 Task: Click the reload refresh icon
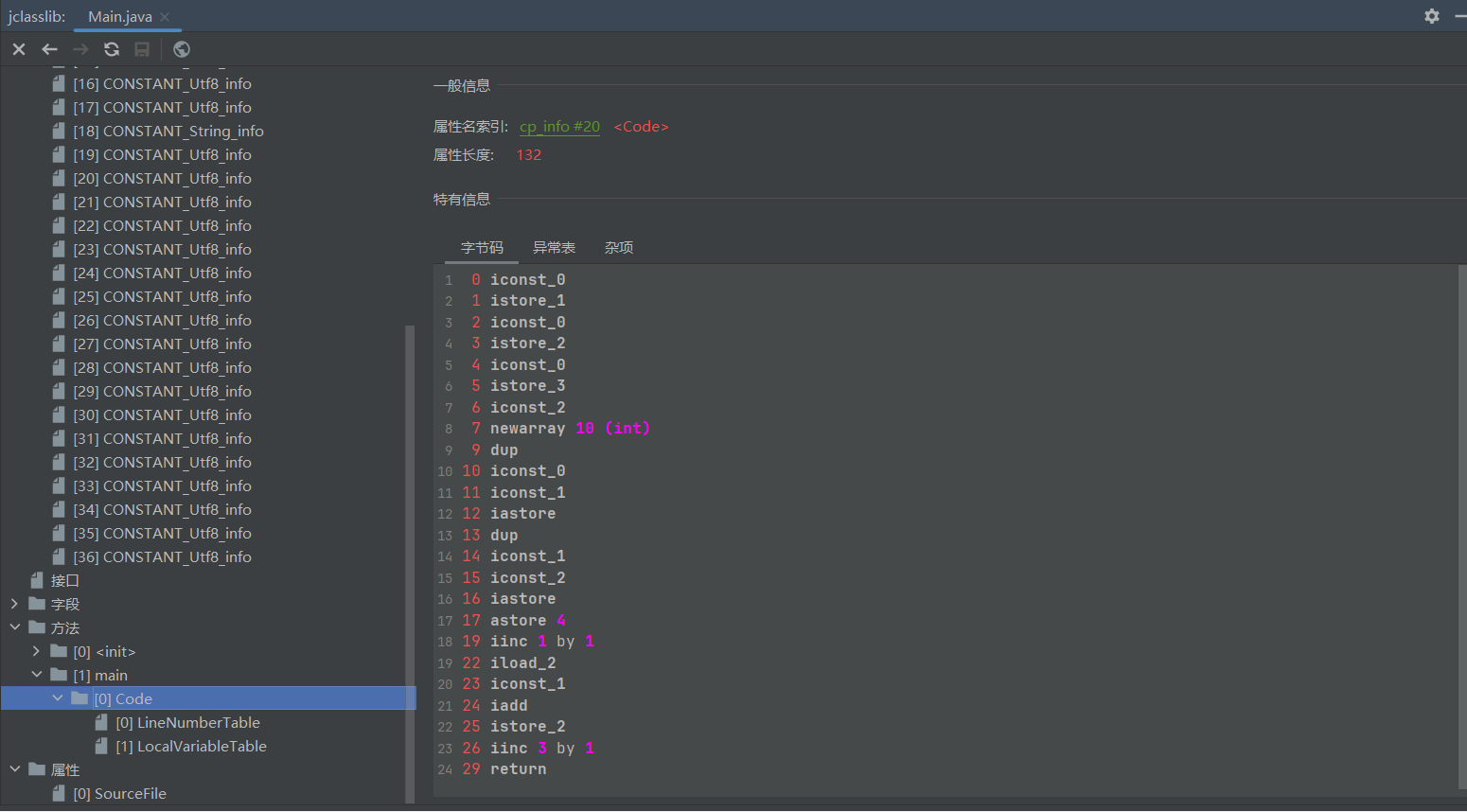click(x=112, y=49)
